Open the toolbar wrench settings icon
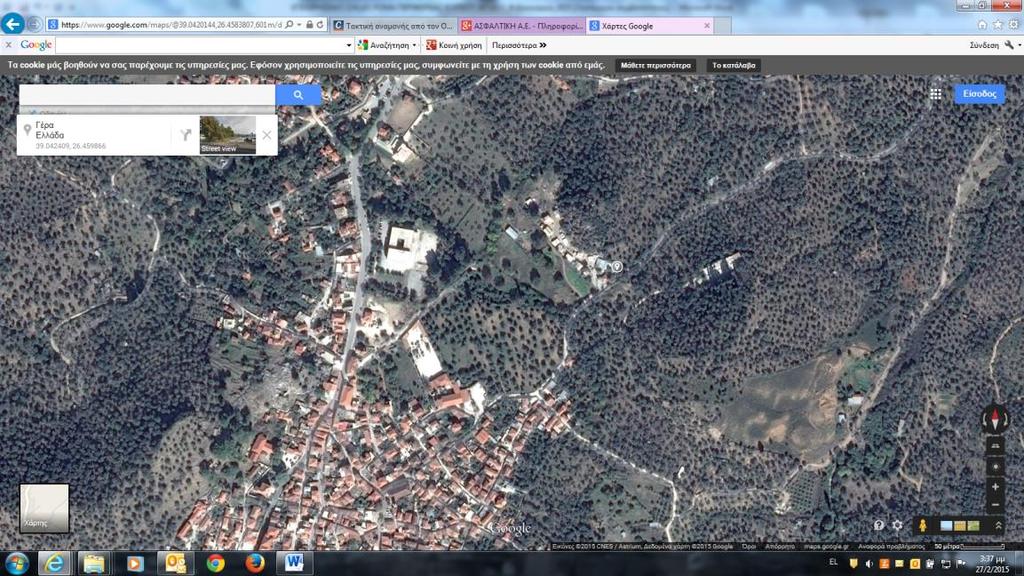This screenshot has width=1024, height=576. coord(1009,45)
